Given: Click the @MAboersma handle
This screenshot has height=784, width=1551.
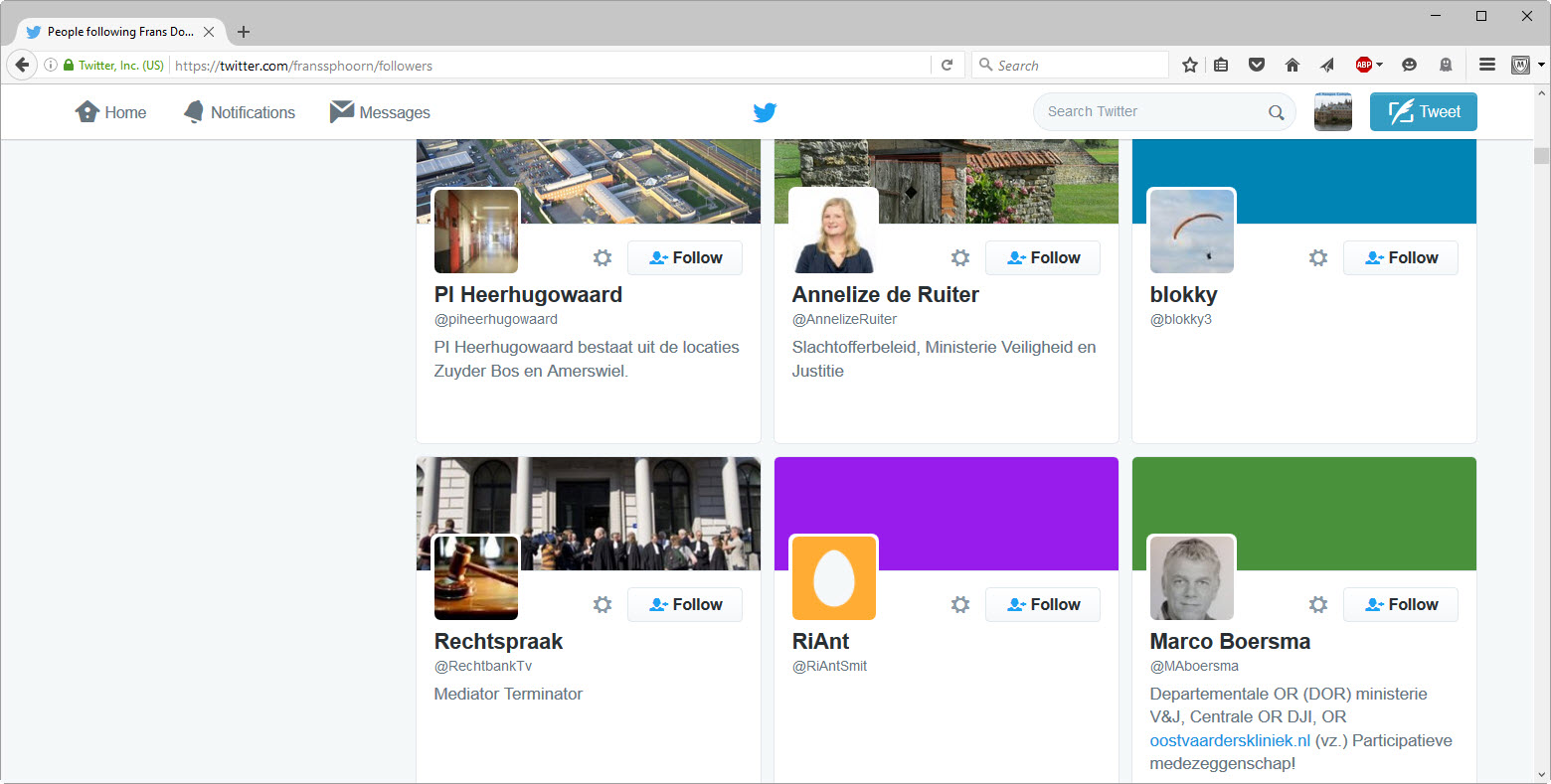Looking at the screenshot, I should (x=1194, y=666).
